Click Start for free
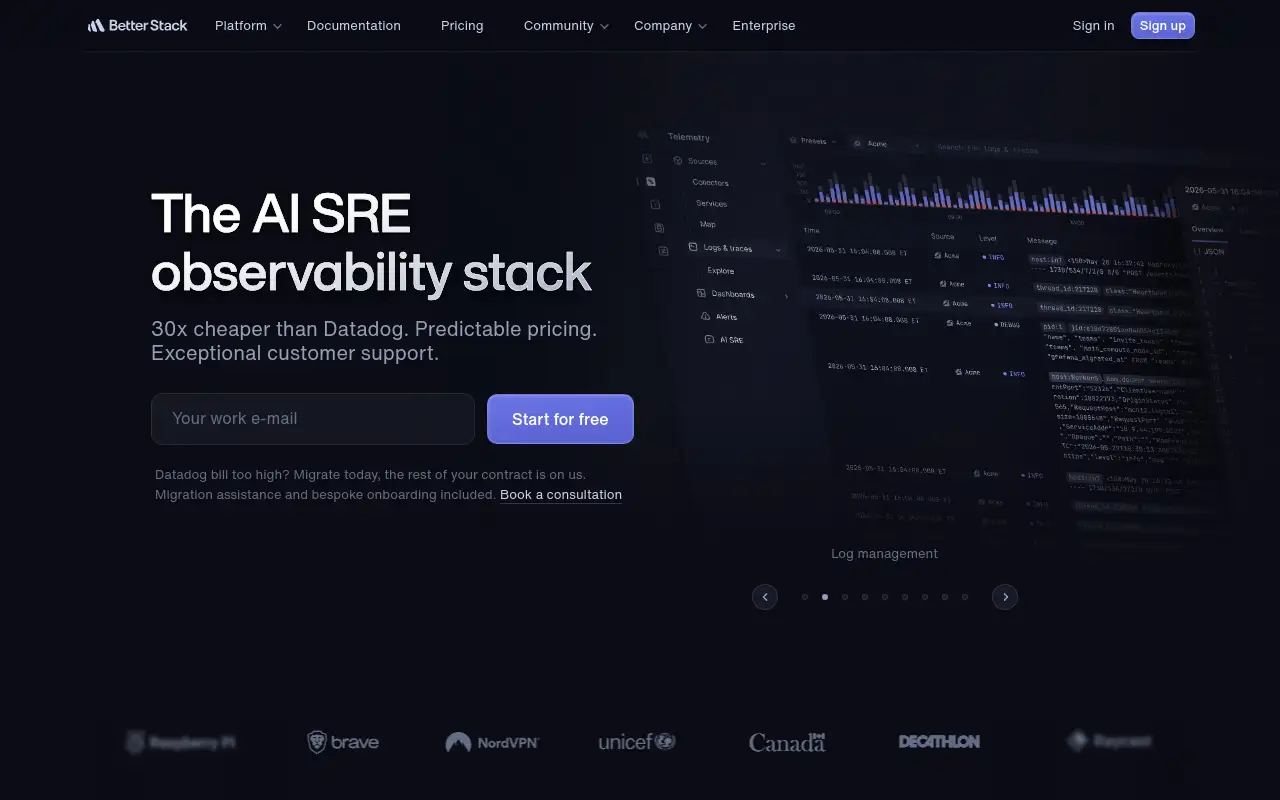 tap(560, 419)
